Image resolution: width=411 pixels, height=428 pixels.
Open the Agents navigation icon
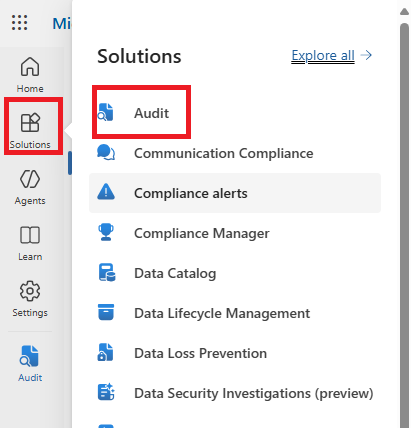click(x=30, y=179)
